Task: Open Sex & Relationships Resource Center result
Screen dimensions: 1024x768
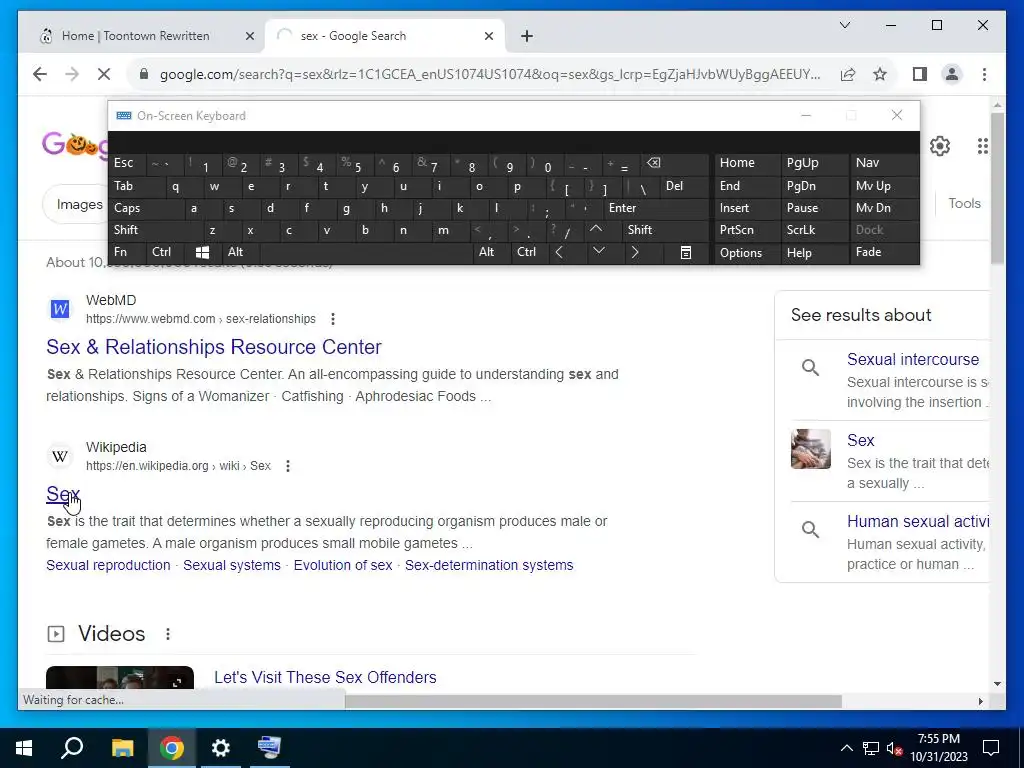Action: 214,347
